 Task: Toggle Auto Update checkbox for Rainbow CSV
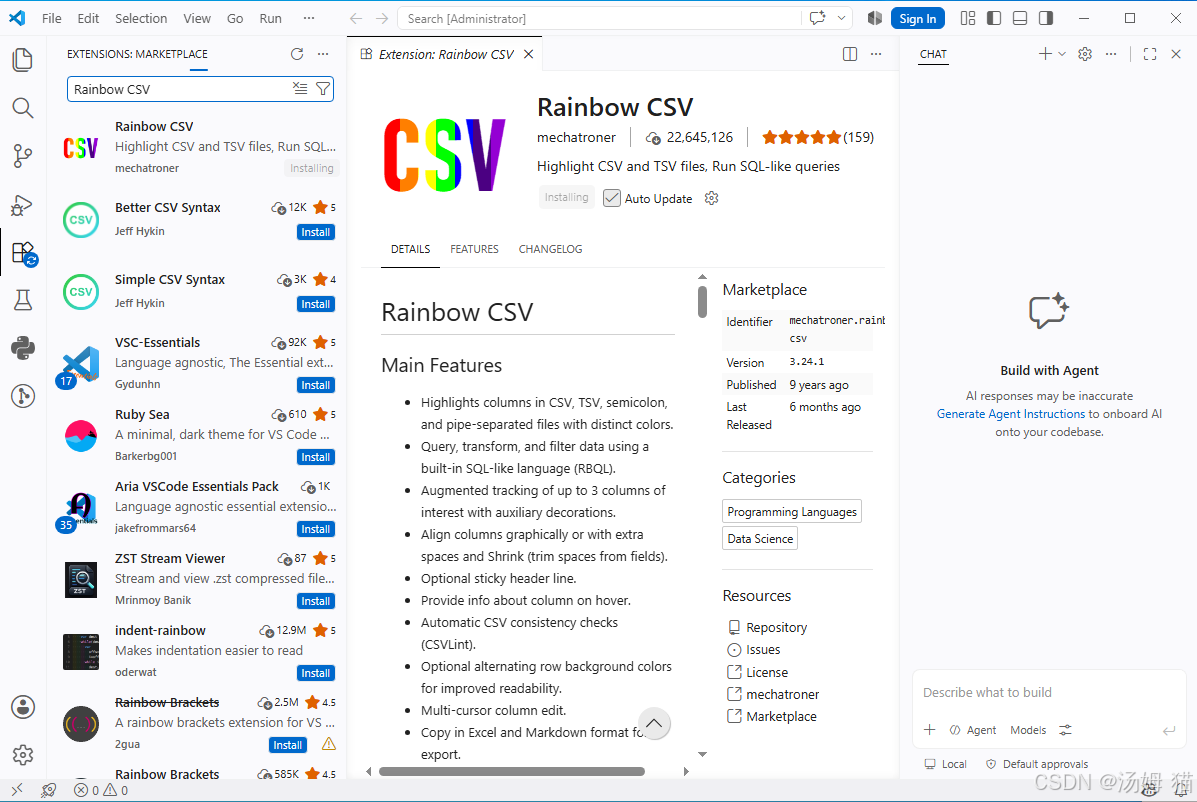tap(611, 198)
